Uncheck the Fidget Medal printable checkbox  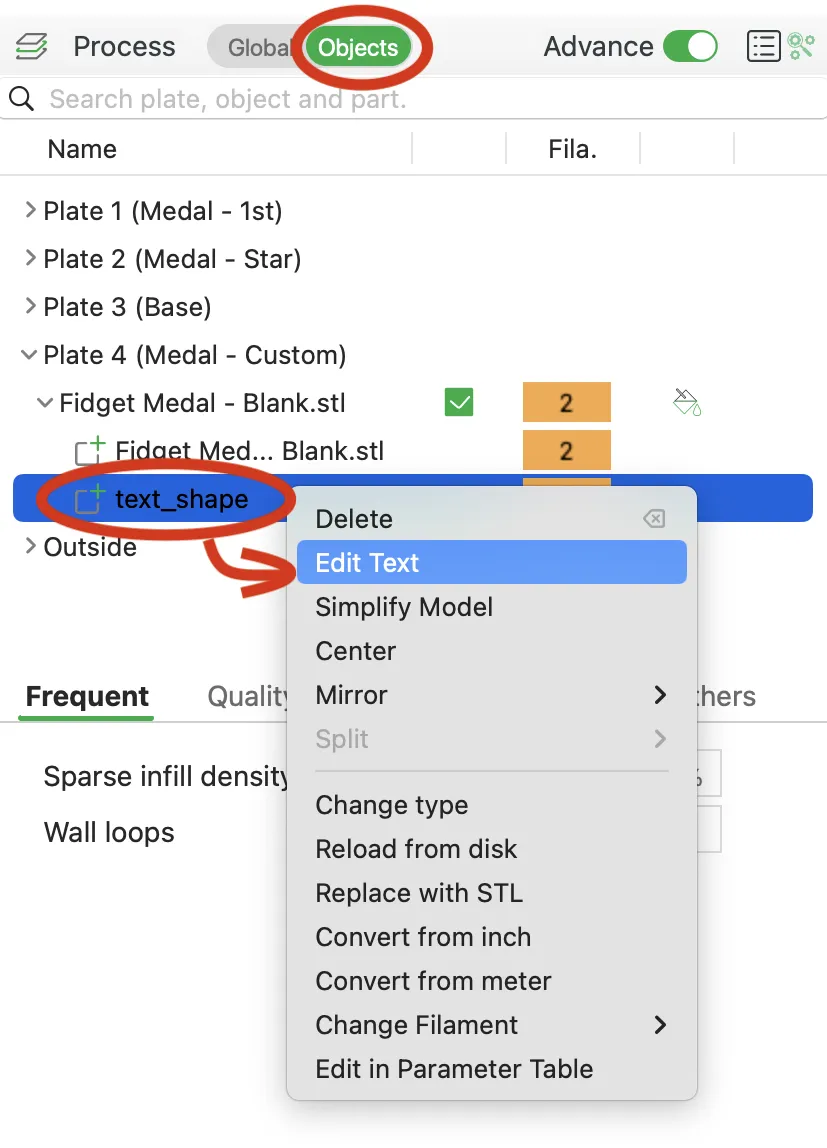pos(459,403)
